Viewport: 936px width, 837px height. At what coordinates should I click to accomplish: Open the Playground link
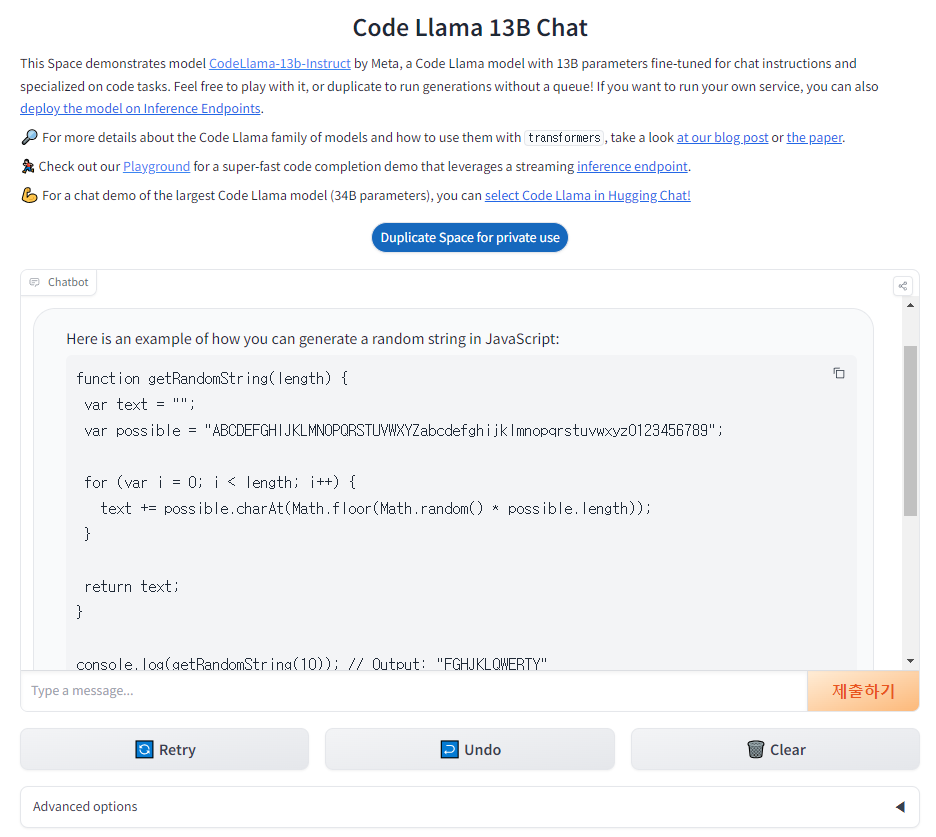[156, 166]
